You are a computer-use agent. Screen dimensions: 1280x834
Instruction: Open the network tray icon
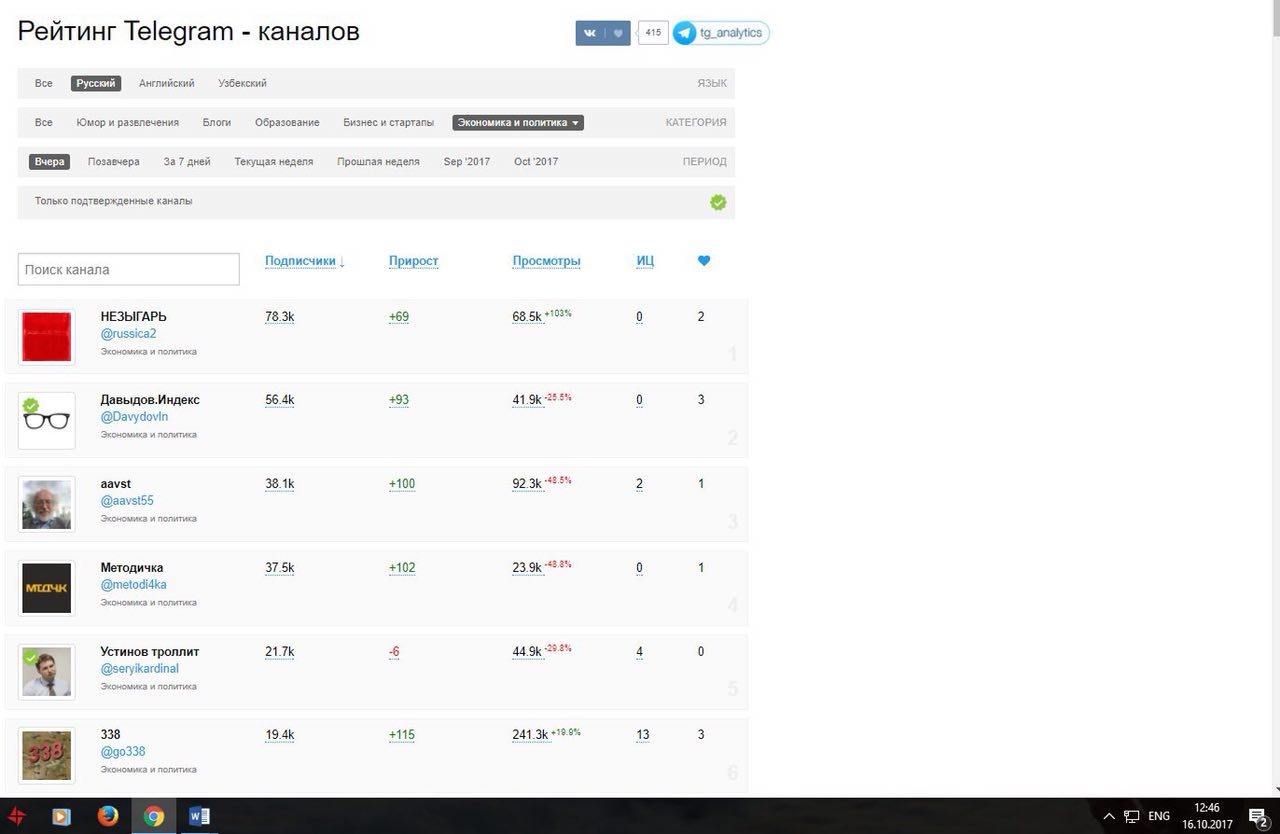click(x=1131, y=816)
